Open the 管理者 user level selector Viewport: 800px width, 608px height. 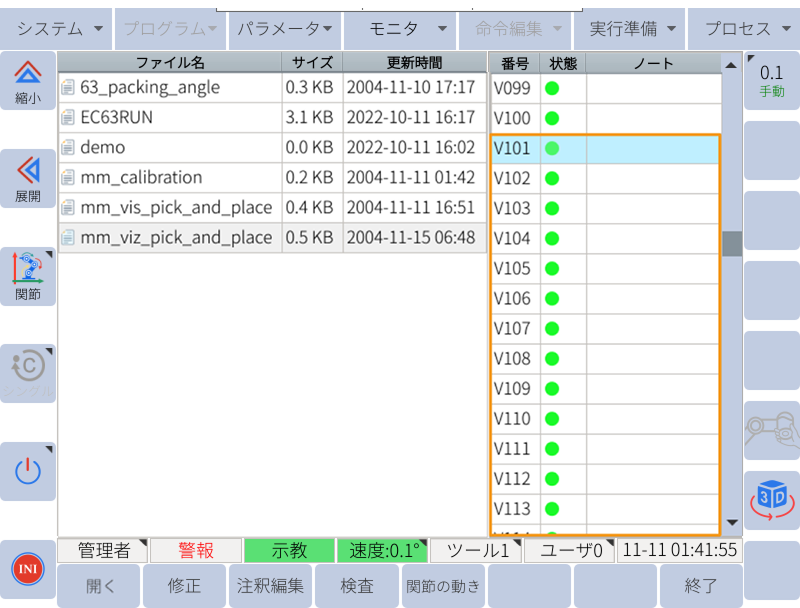(103, 551)
